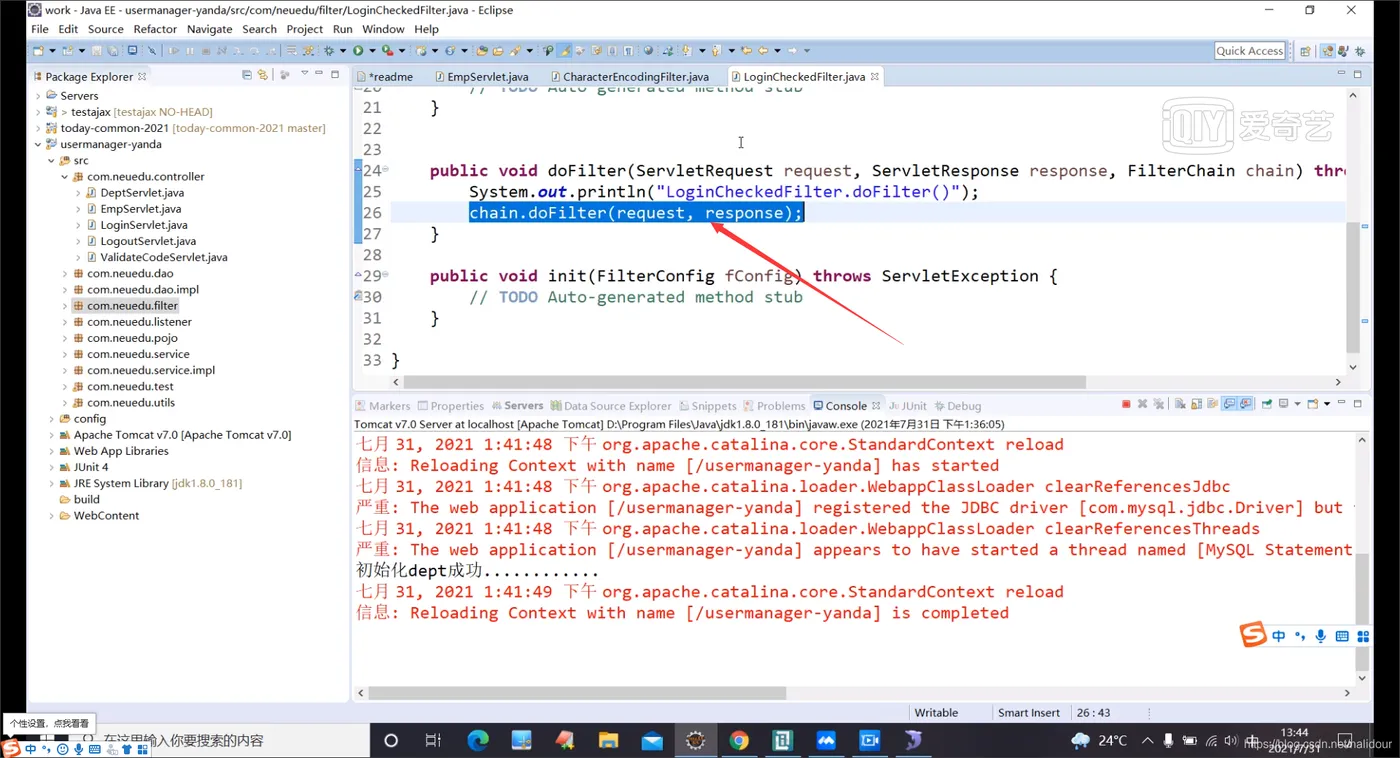The width and height of the screenshot is (1400, 758).
Task: Click the Remove All Terminated Launches icon
Action: [1159, 404]
